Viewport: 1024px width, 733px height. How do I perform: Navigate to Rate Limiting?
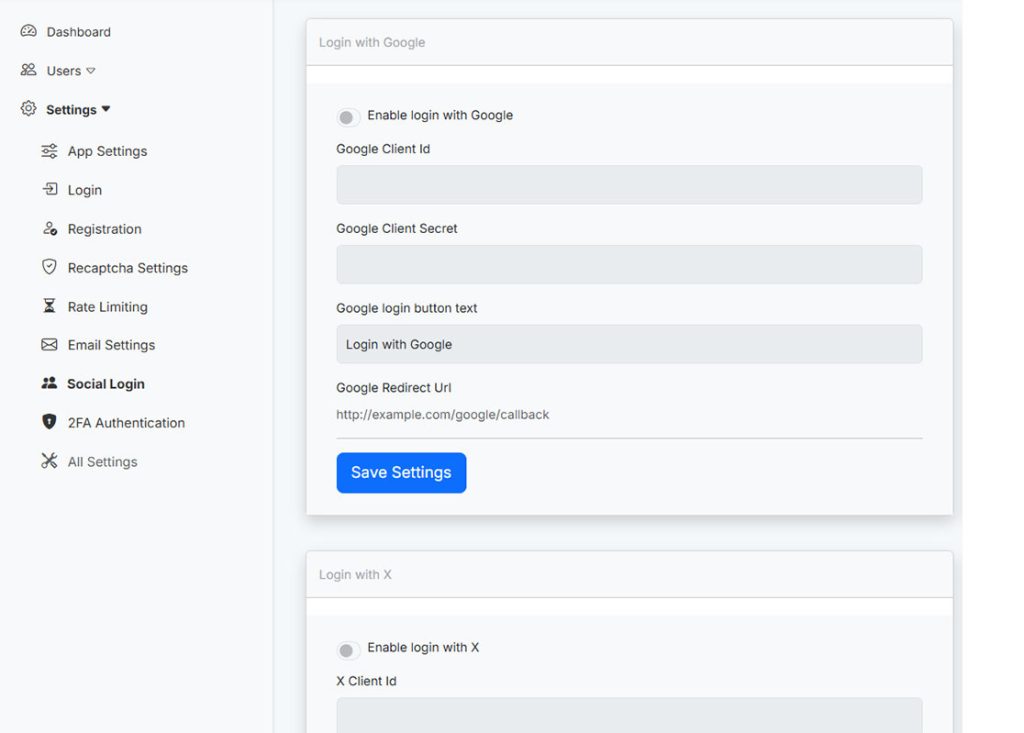pos(108,306)
